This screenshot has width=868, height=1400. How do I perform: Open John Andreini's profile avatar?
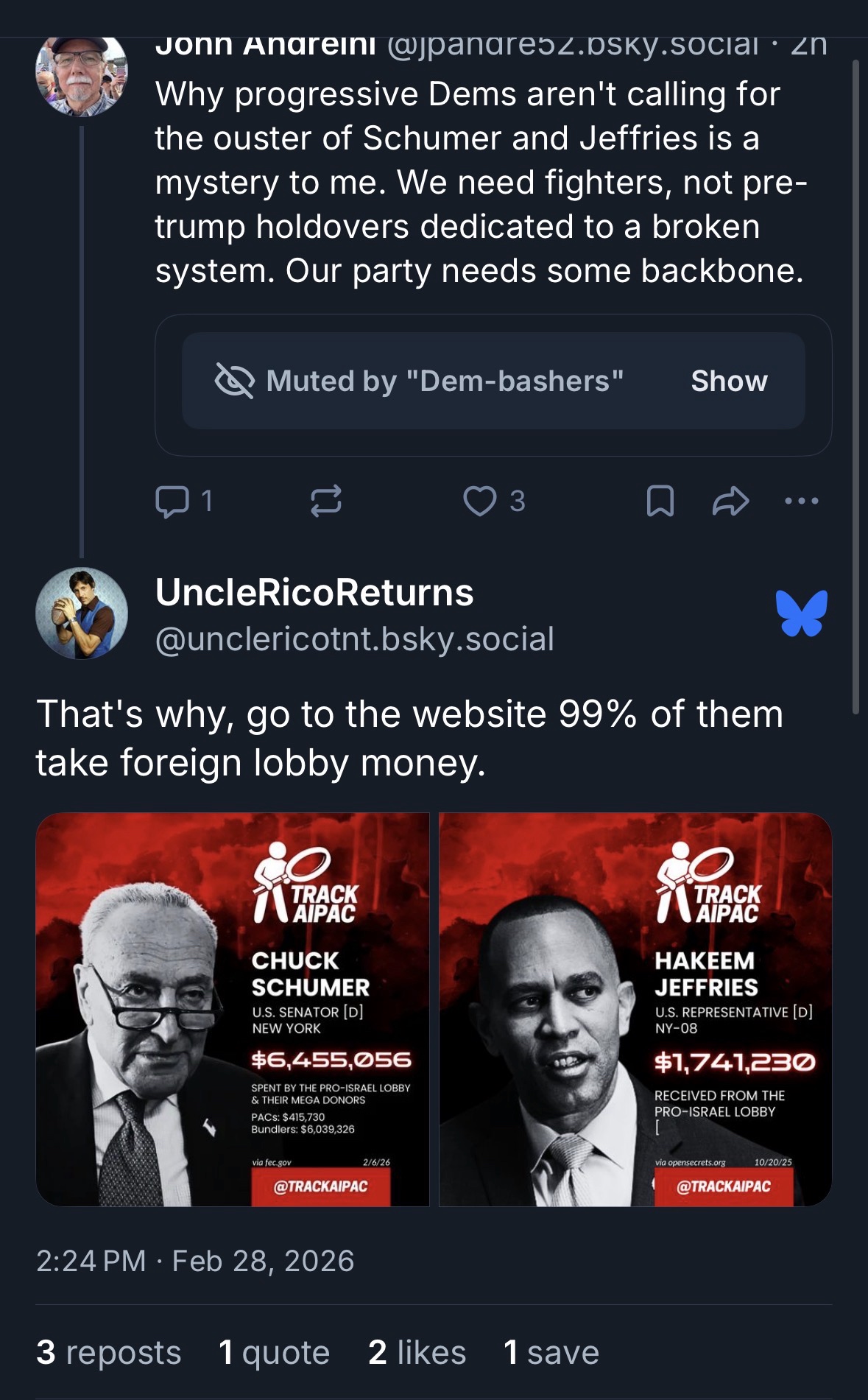click(81, 74)
